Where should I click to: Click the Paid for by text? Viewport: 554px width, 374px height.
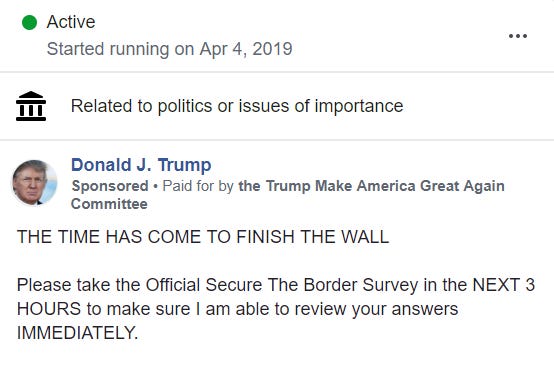pyautogui.click(x=198, y=186)
